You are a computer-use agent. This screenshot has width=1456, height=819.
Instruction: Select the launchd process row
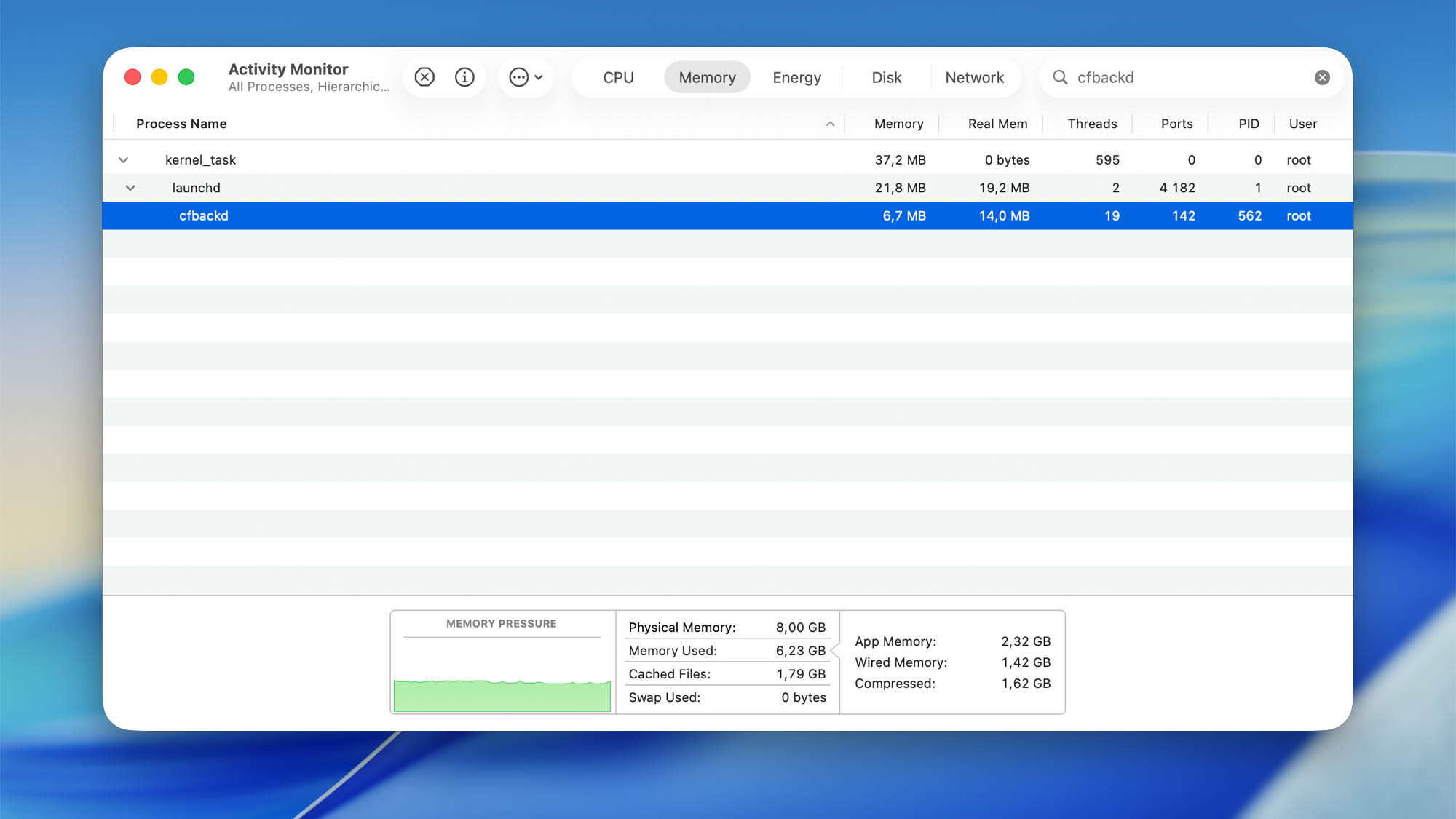click(728, 188)
